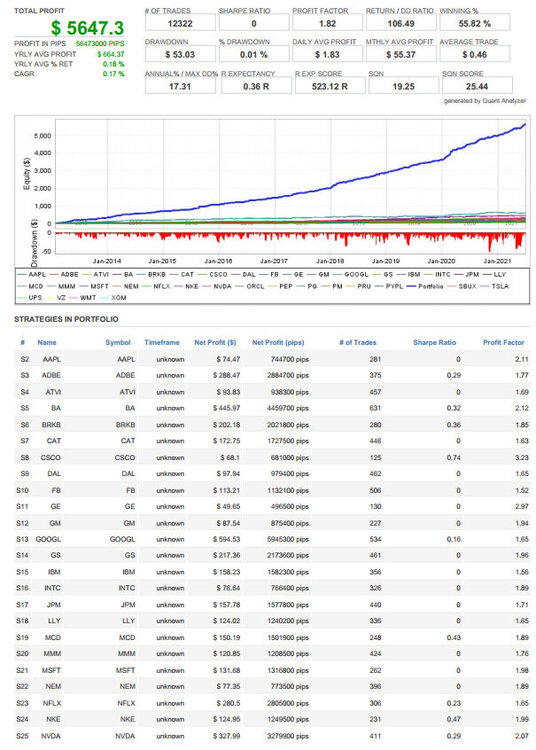This screenshot has height=750, width=536.
Task: Click the PEP entry in chart legend
Action: [280, 286]
